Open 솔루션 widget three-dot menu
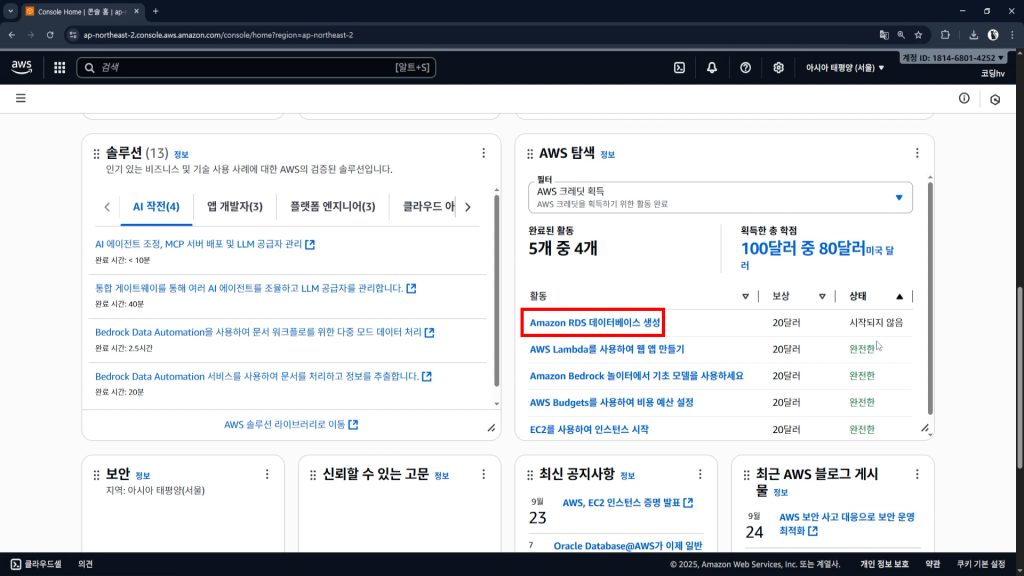 (x=483, y=153)
